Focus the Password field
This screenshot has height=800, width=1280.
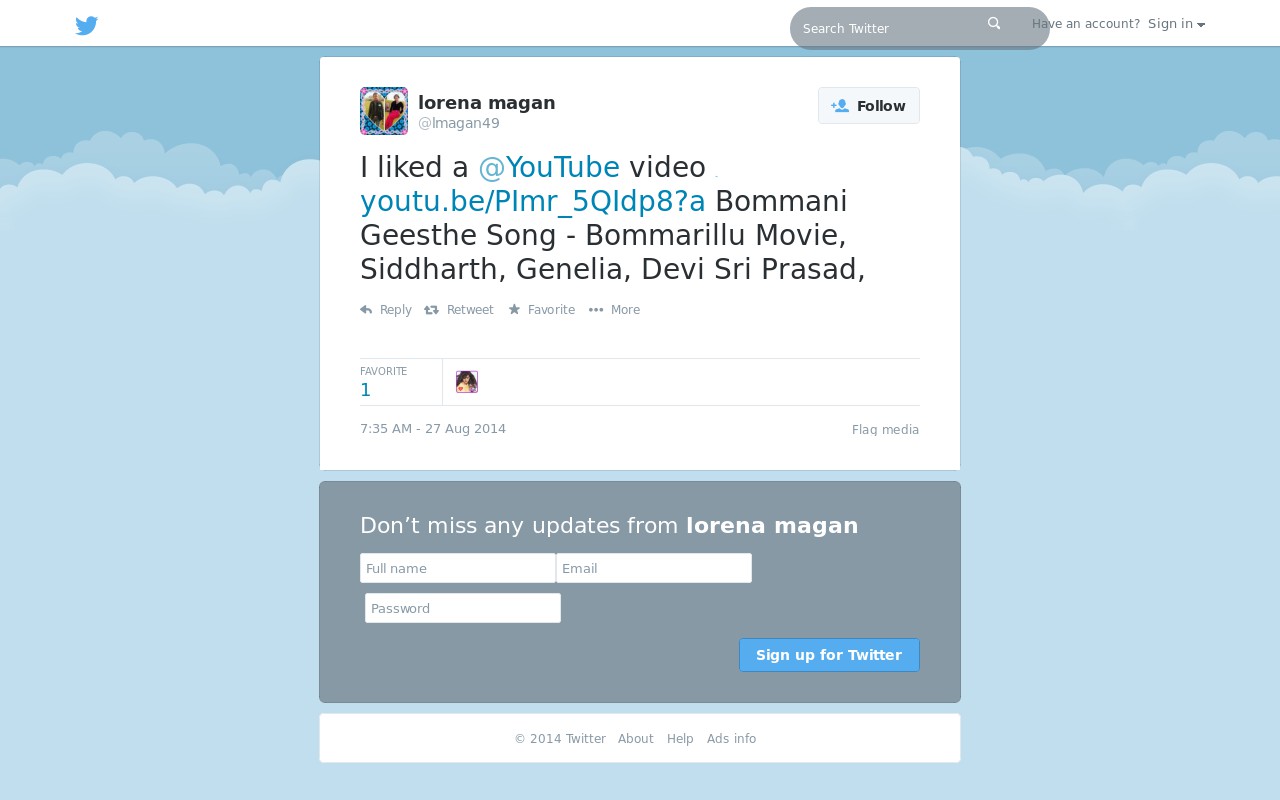(x=463, y=608)
